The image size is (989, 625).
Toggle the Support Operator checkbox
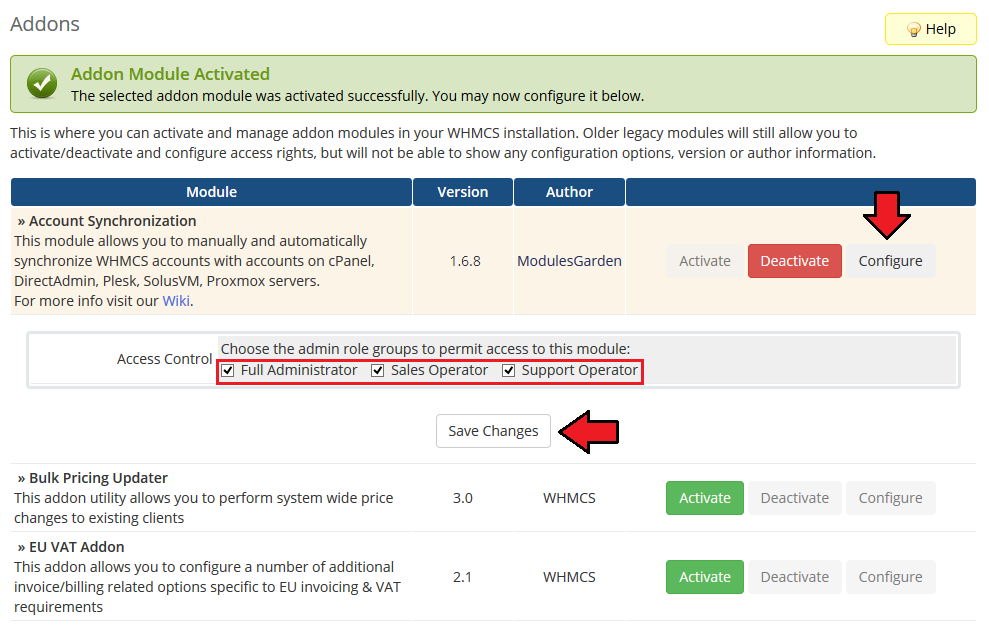tap(508, 370)
